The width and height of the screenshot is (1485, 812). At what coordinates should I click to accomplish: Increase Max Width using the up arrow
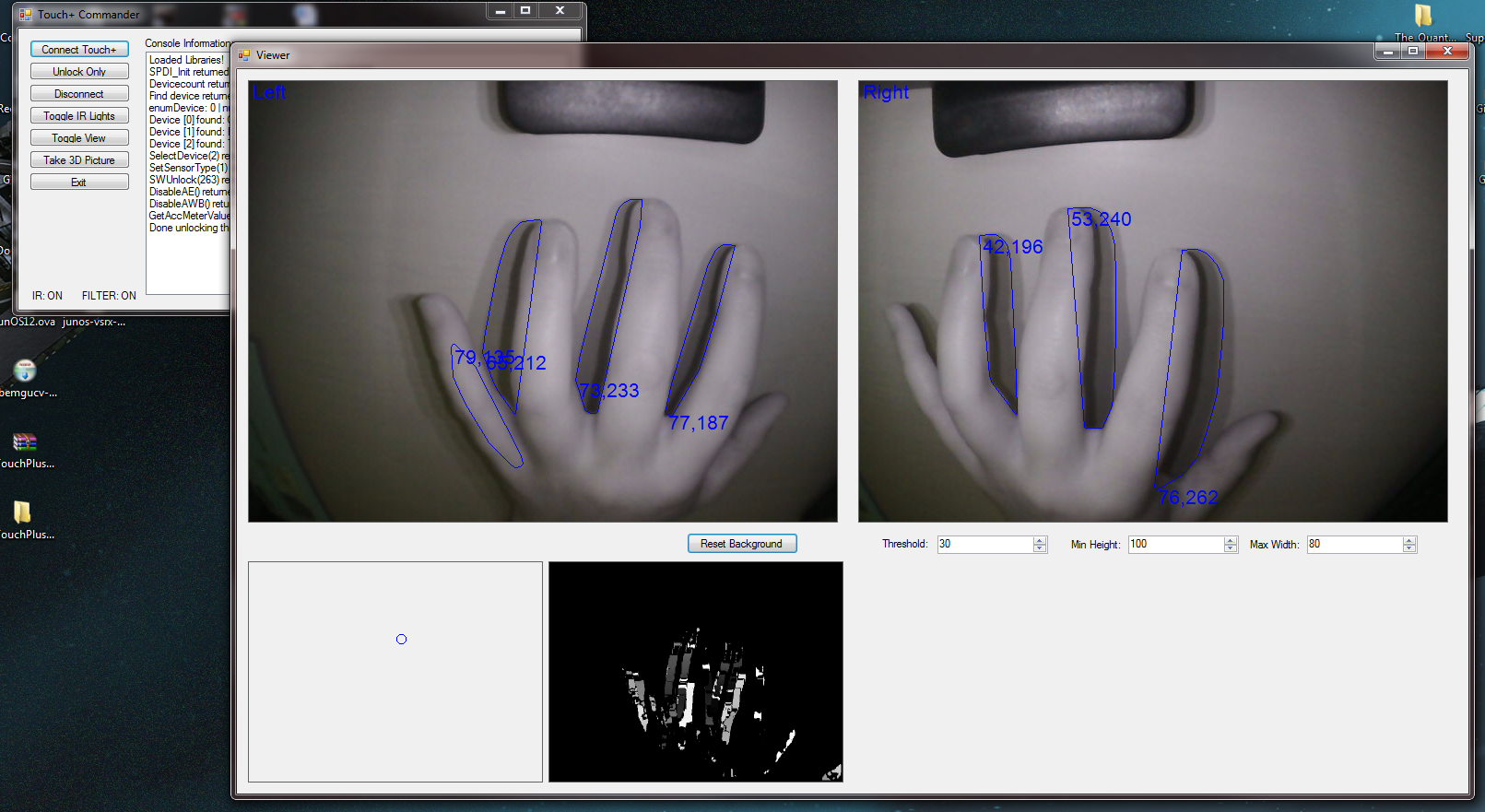point(1408,540)
